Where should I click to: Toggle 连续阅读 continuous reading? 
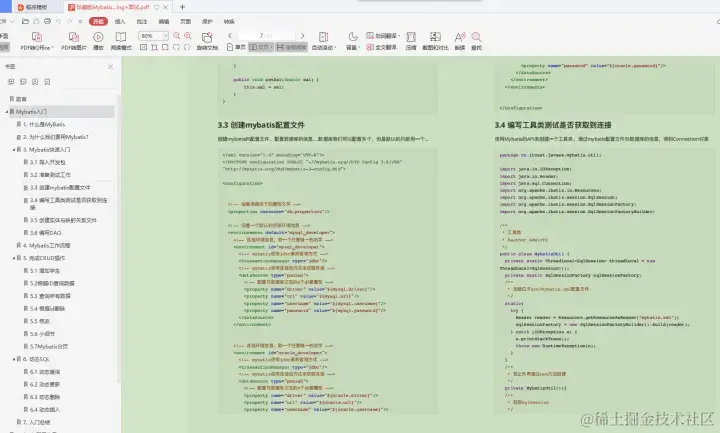(291, 47)
